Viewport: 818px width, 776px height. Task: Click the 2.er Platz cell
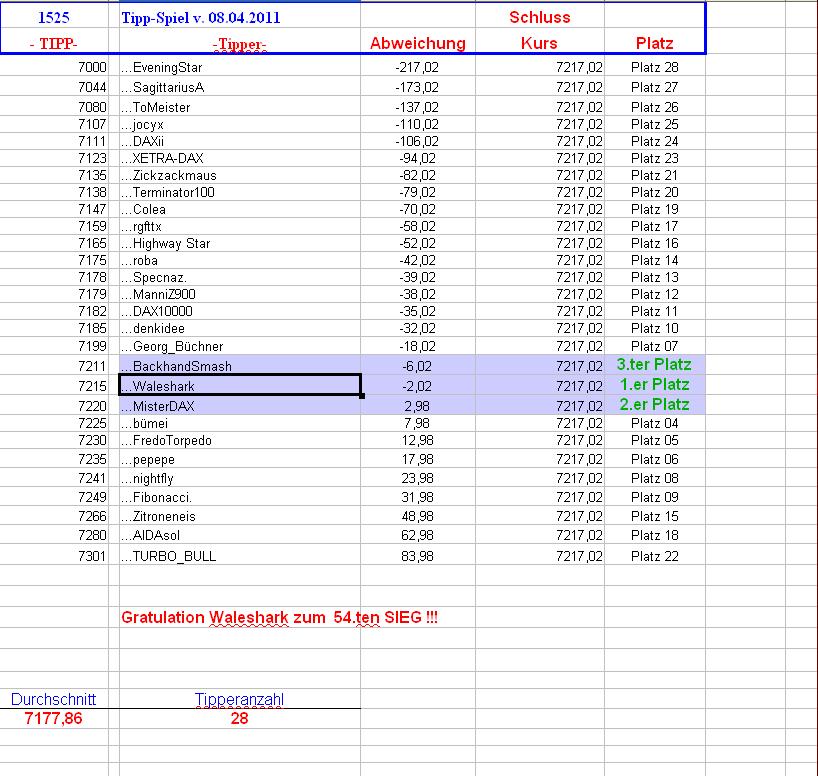click(x=655, y=404)
